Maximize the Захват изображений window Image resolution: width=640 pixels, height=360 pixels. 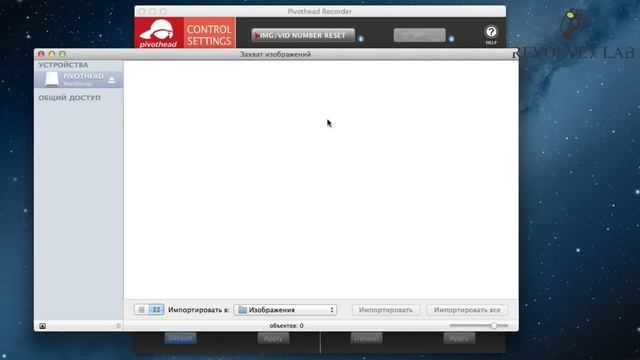(x=62, y=54)
